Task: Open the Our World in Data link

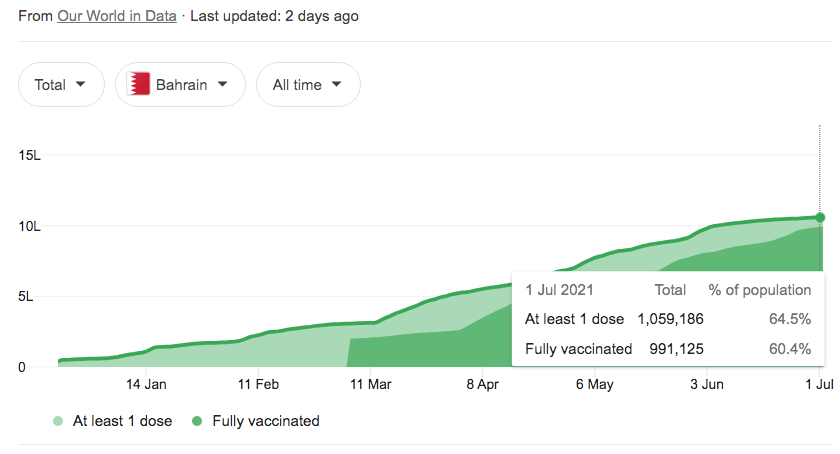Action: tap(117, 16)
